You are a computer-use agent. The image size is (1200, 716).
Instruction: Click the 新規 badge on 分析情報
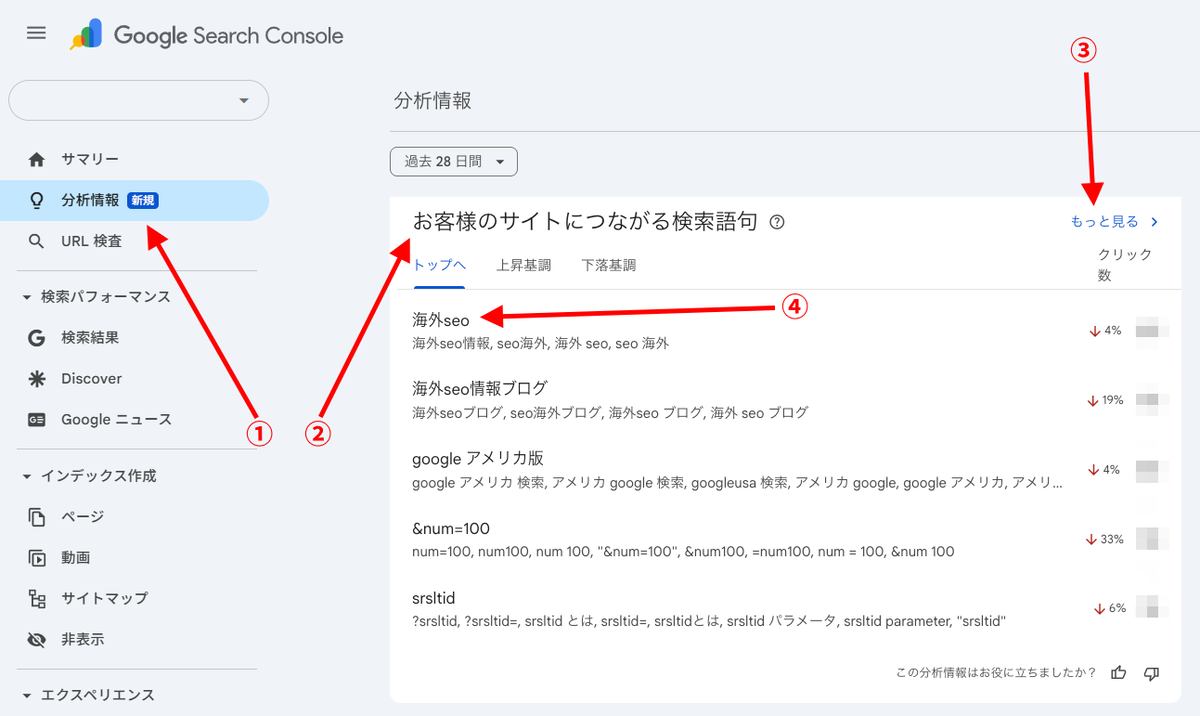tap(143, 200)
